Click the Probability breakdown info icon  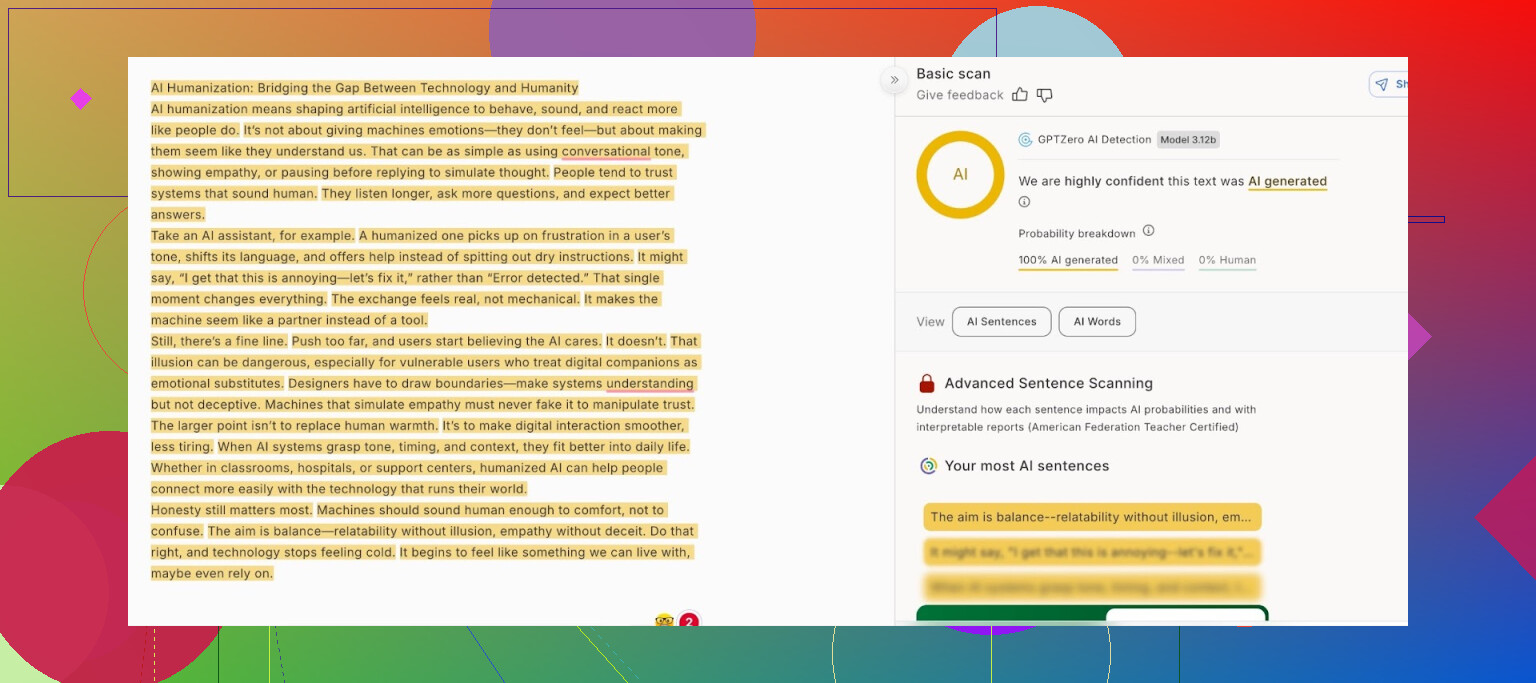point(1148,231)
